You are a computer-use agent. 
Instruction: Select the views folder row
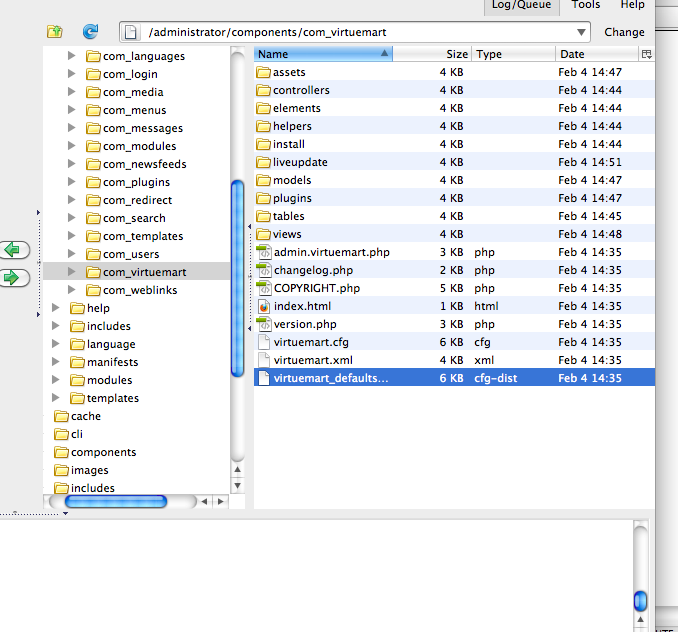(x=454, y=234)
